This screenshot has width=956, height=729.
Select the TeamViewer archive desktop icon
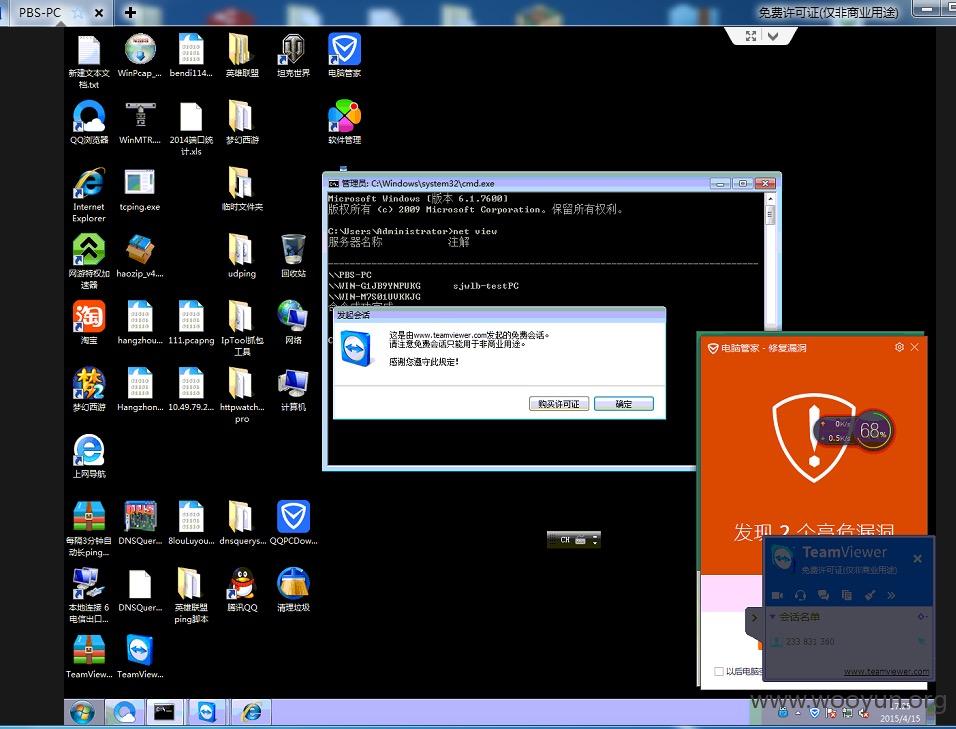89,656
